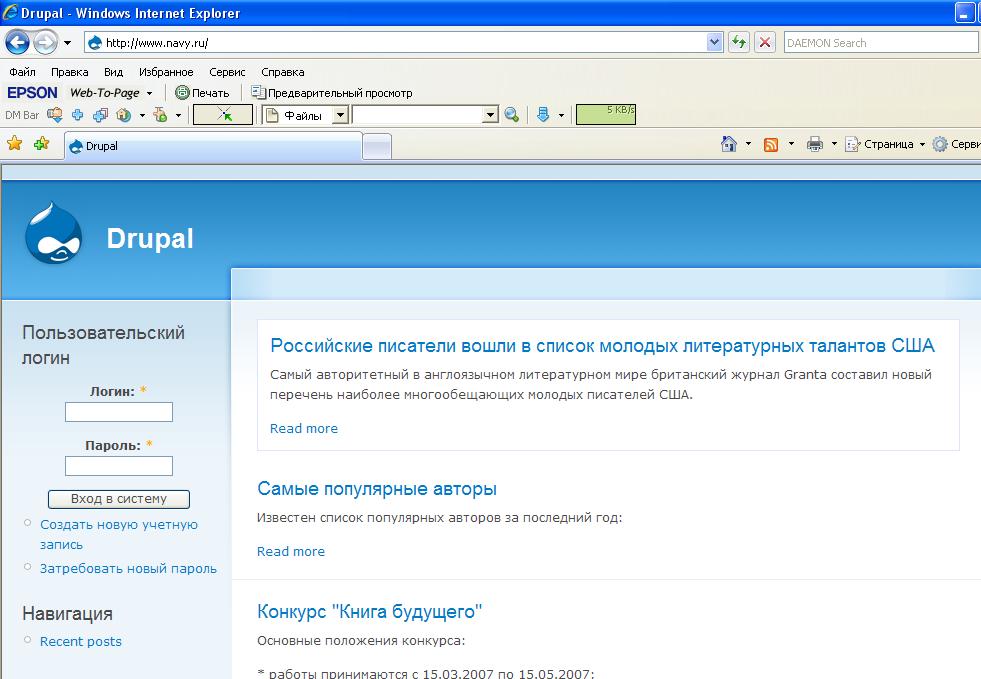The height and width of the screenshot is (679, 981).
Task: Click the Печать print button
Action: (x=202, y=93)
